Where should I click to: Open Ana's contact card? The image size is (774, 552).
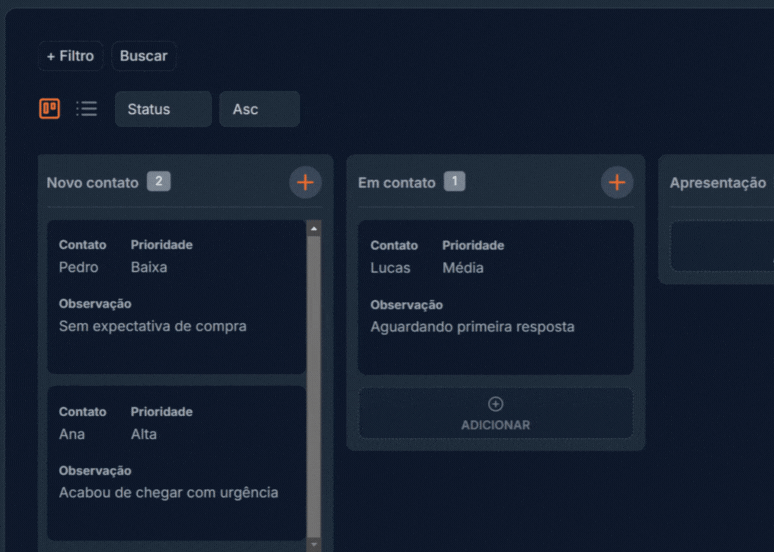point(176,463)
